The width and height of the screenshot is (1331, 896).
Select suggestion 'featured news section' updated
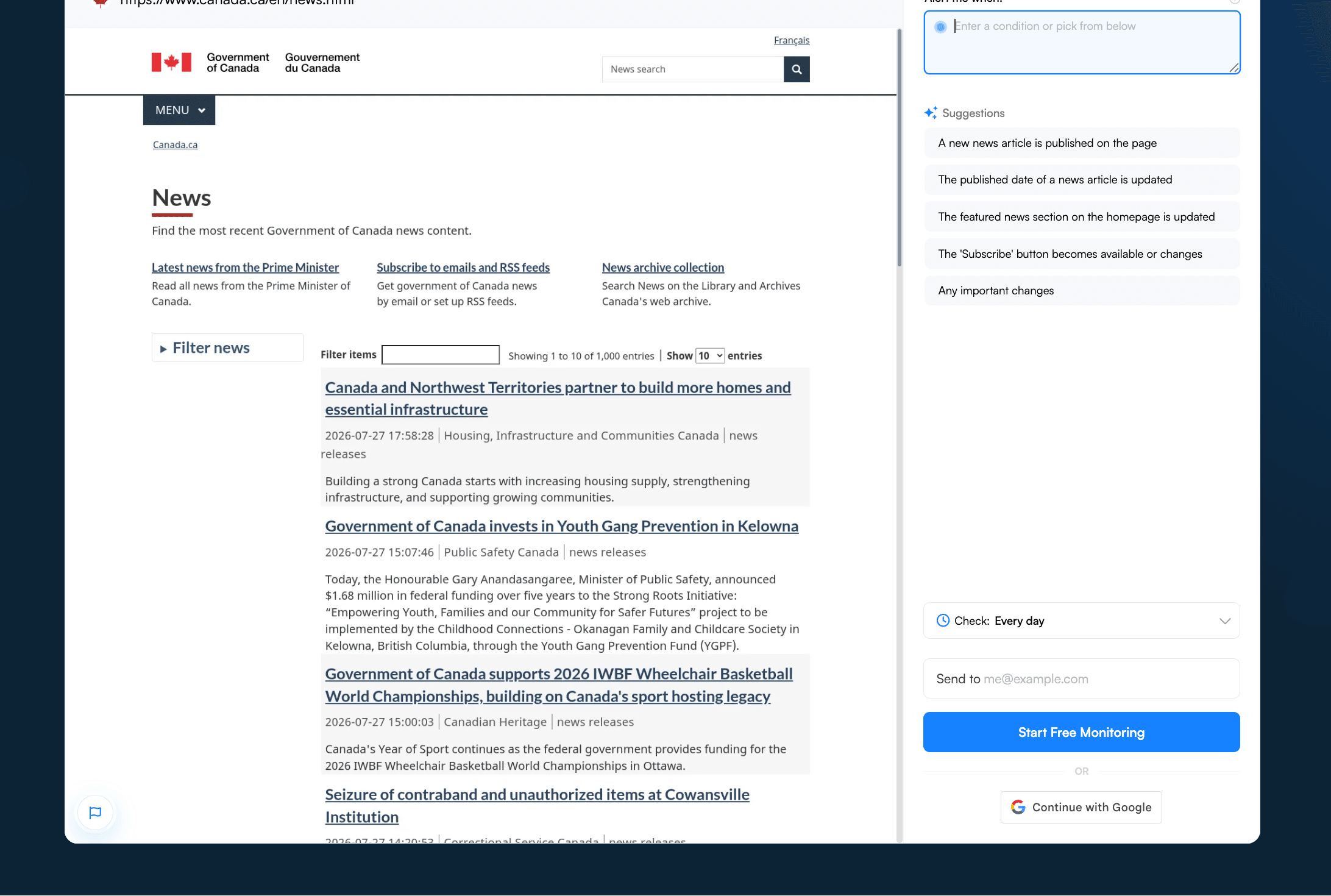pos(1081,217)
